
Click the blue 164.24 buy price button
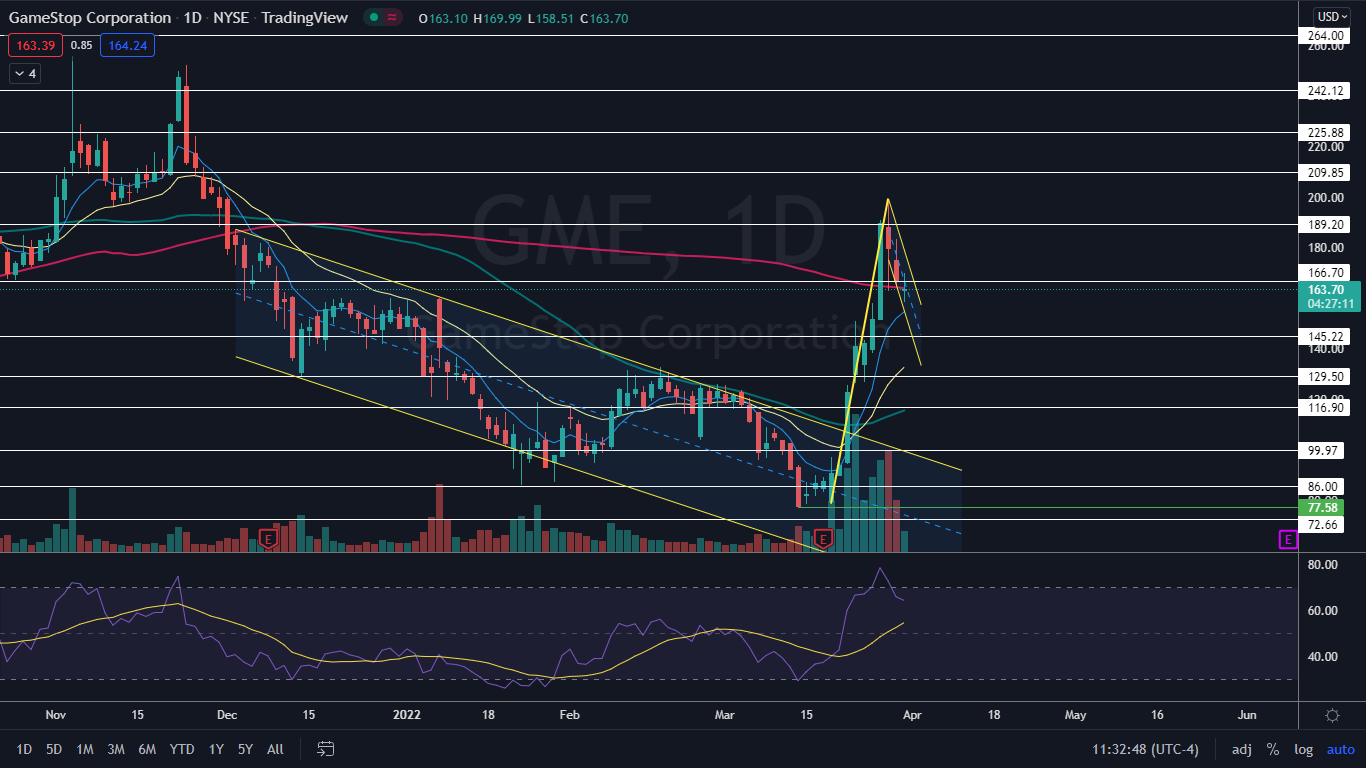pos(127,45)
